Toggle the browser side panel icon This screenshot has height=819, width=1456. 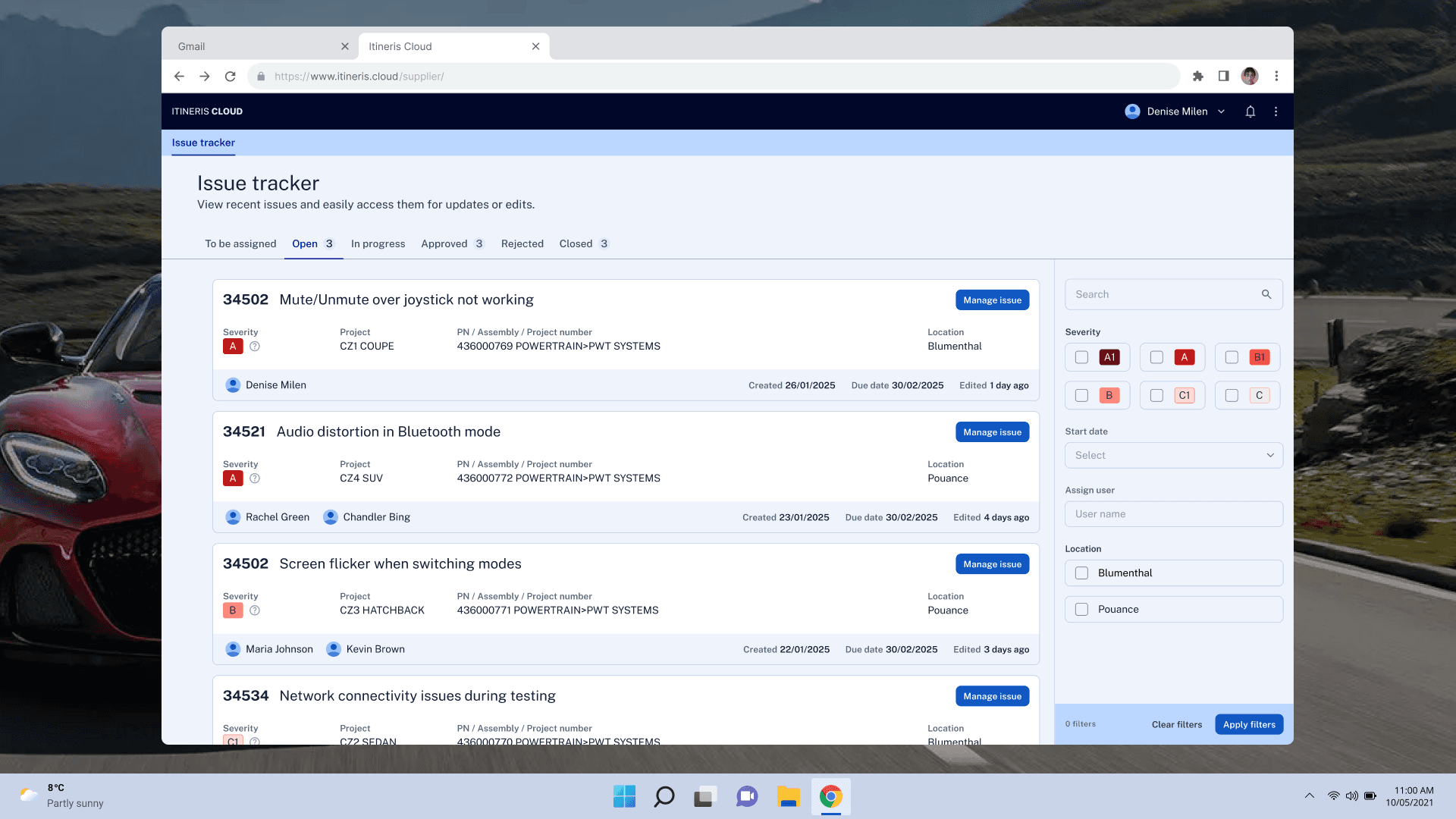[1223, 76]
